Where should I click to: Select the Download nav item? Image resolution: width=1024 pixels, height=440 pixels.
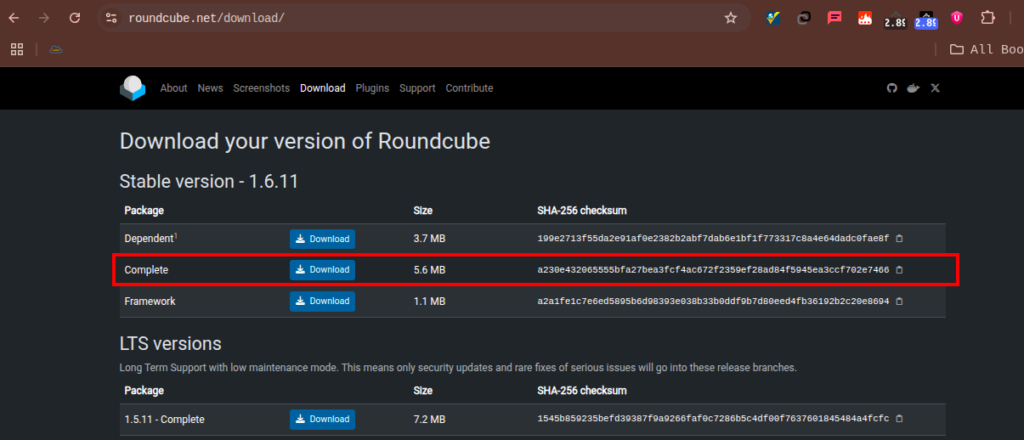[x=323, y=88]
